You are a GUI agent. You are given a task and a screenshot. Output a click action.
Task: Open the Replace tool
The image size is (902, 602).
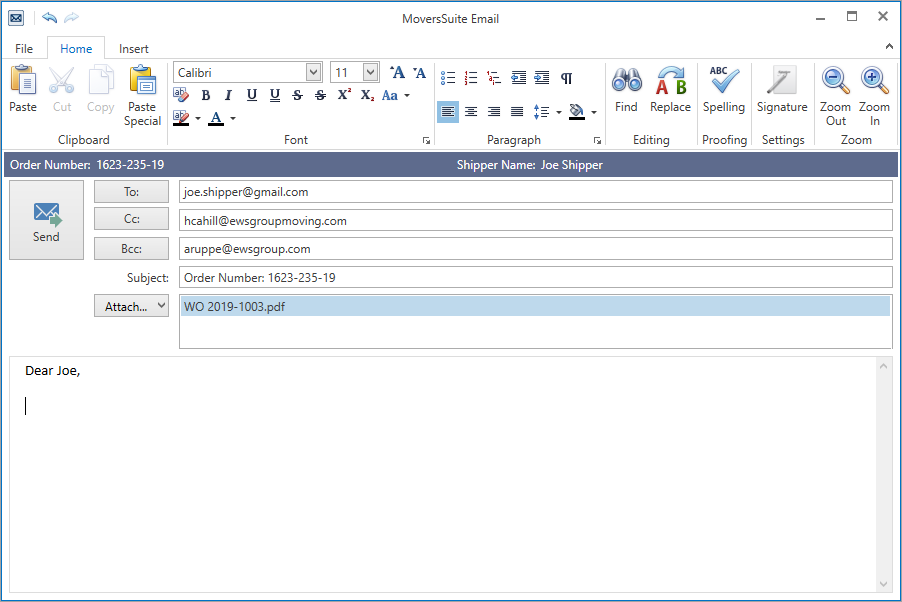(670, 90)
